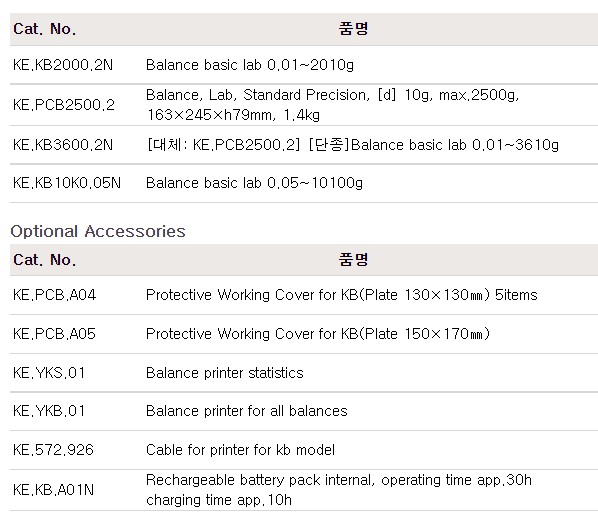The image size is (598, 515).
Task: Click the Standard Precision balance description
Action: 333,105
